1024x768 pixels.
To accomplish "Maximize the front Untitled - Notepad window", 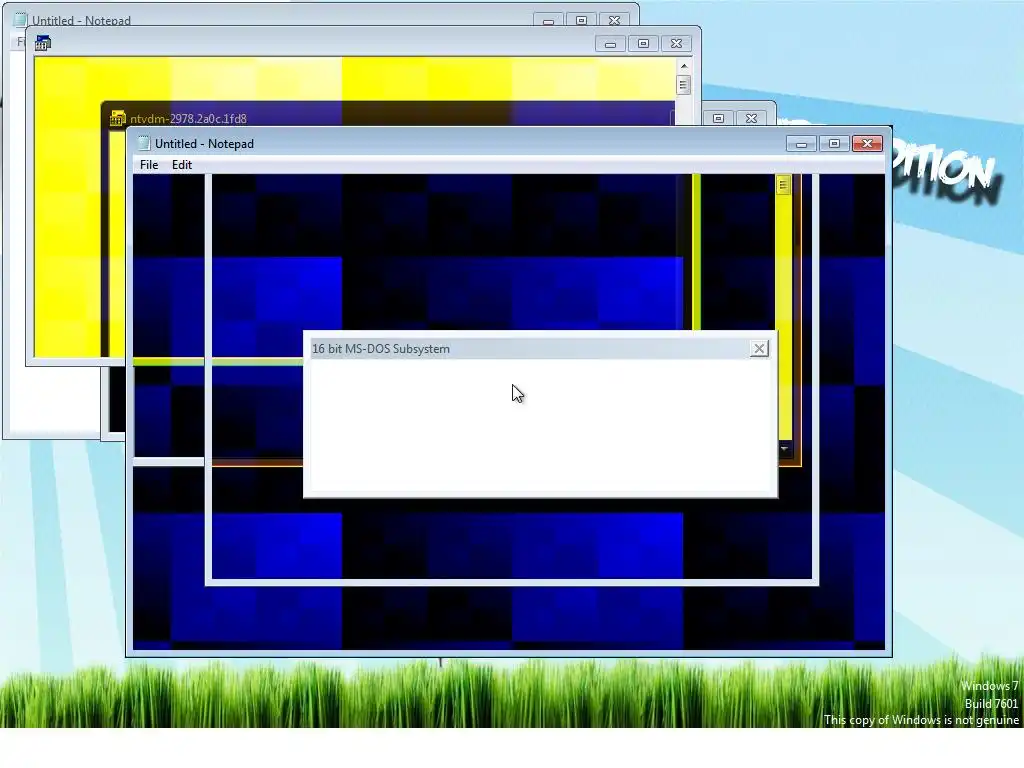I will (834, 144).
